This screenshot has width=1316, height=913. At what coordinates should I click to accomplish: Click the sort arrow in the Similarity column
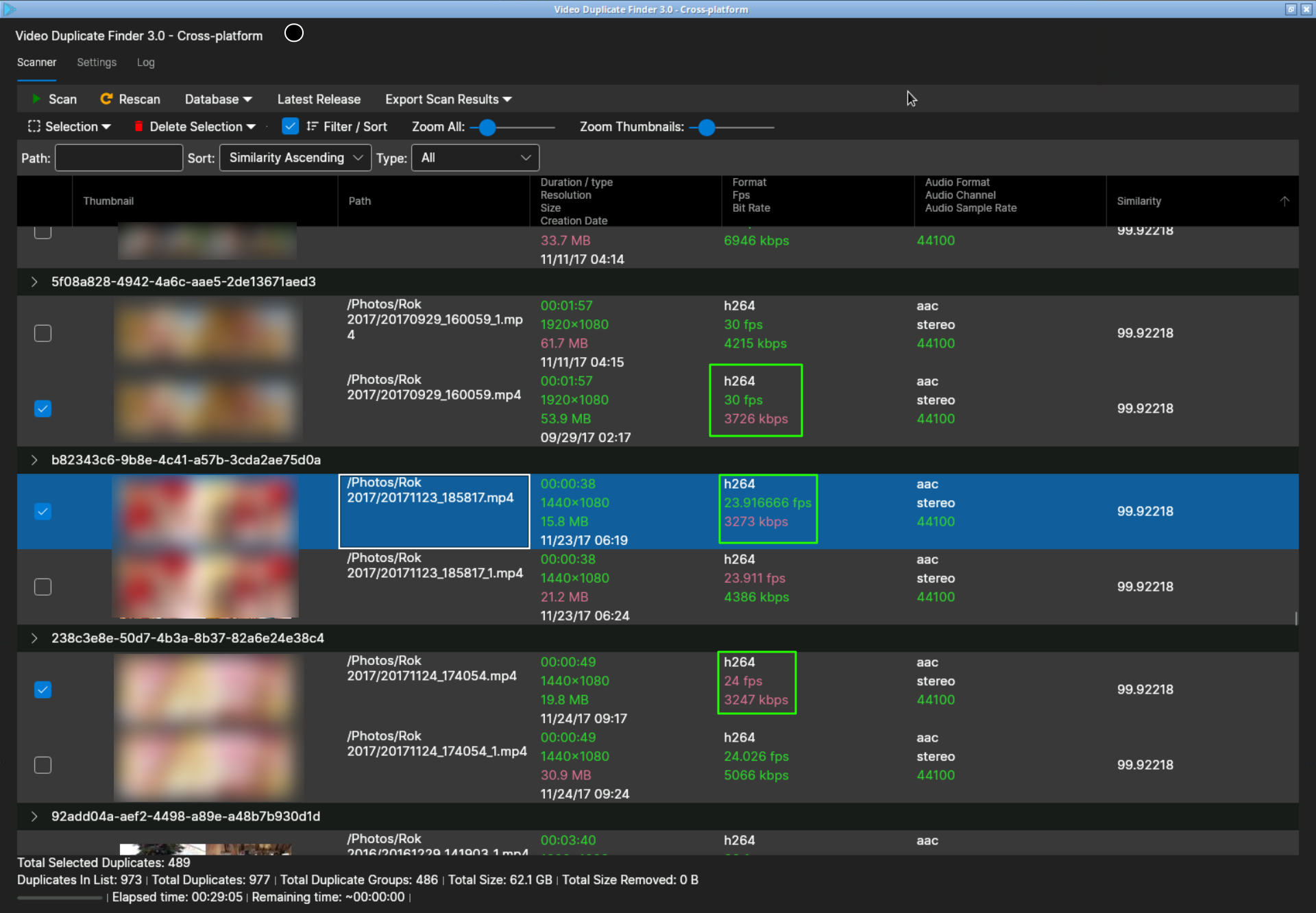point(1285,200)
